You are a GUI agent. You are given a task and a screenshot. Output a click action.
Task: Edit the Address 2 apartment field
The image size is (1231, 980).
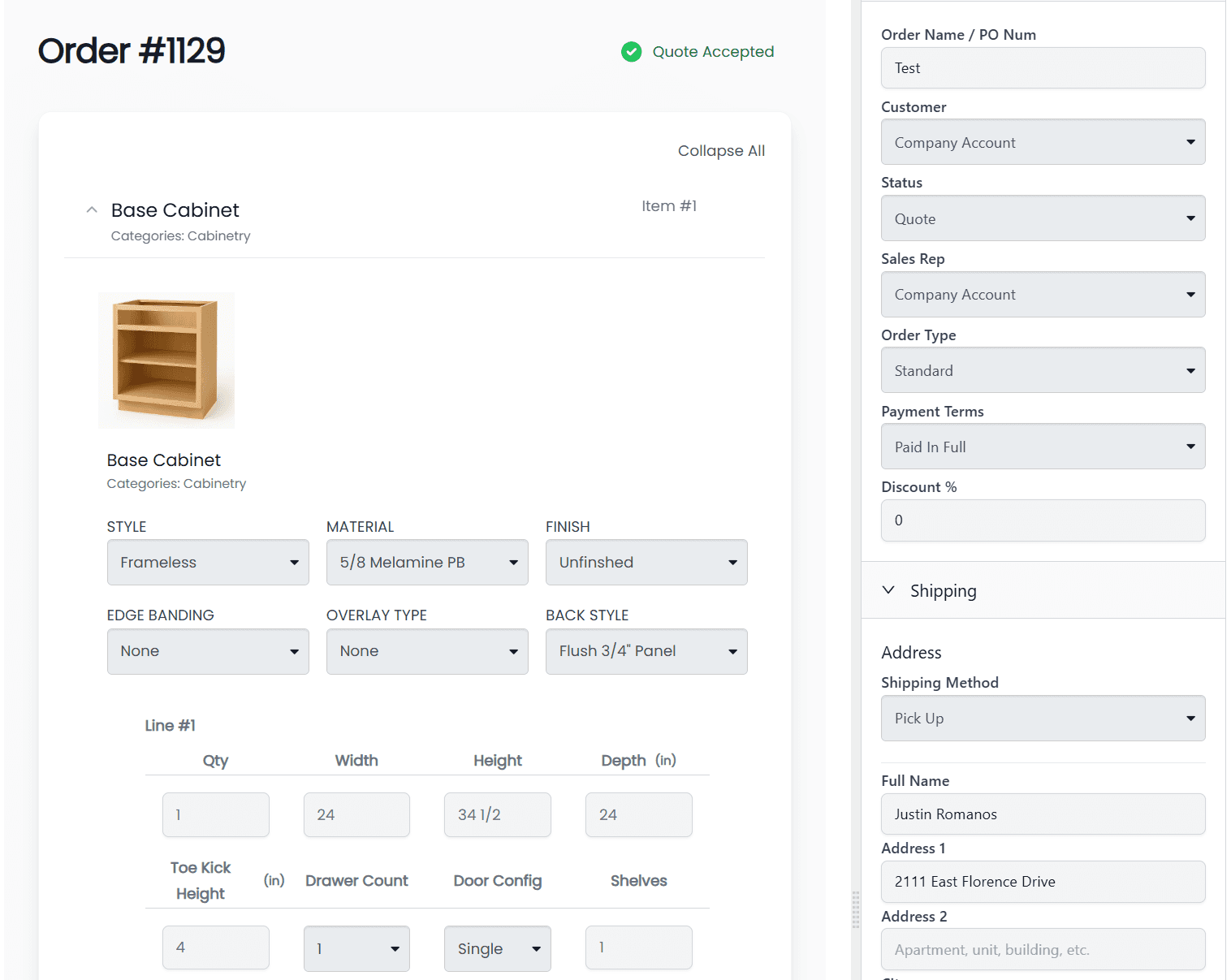click(1043, 949)
